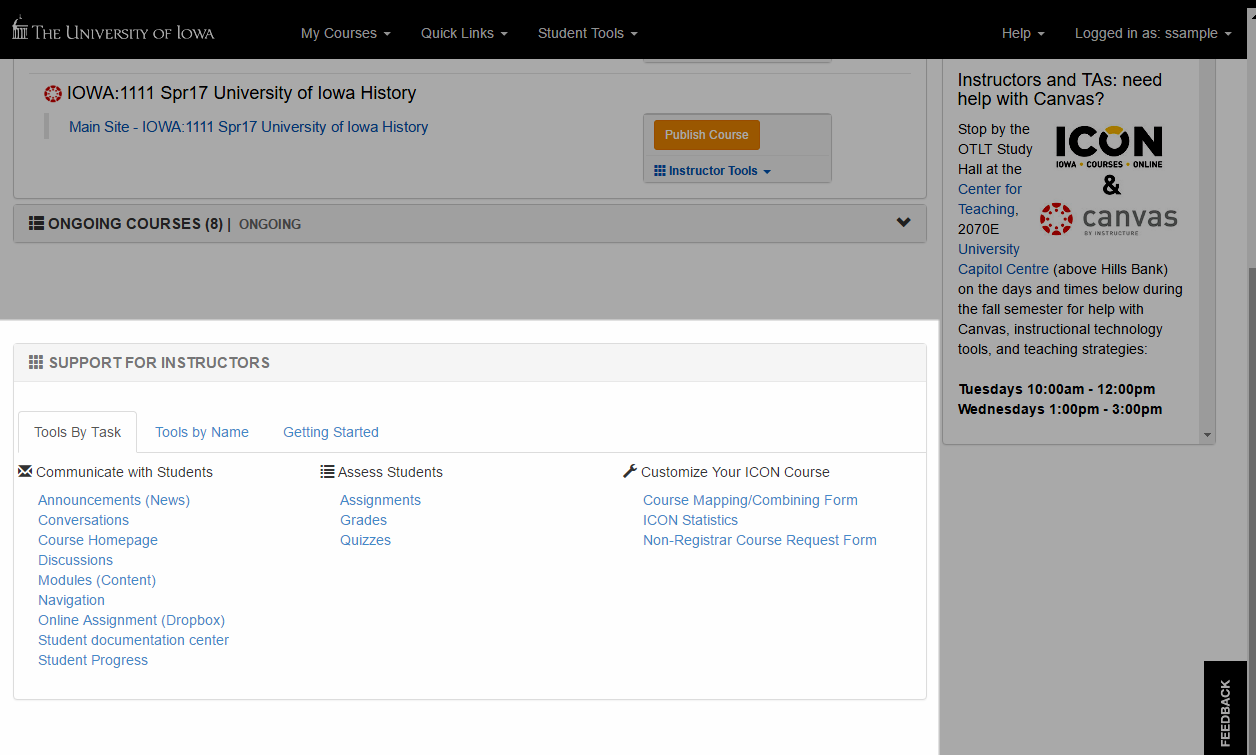This screenshot has height=755, width=1256.
Task: Click the envelope icon for Communicate with Students
Action: click(x=25, y=471)
